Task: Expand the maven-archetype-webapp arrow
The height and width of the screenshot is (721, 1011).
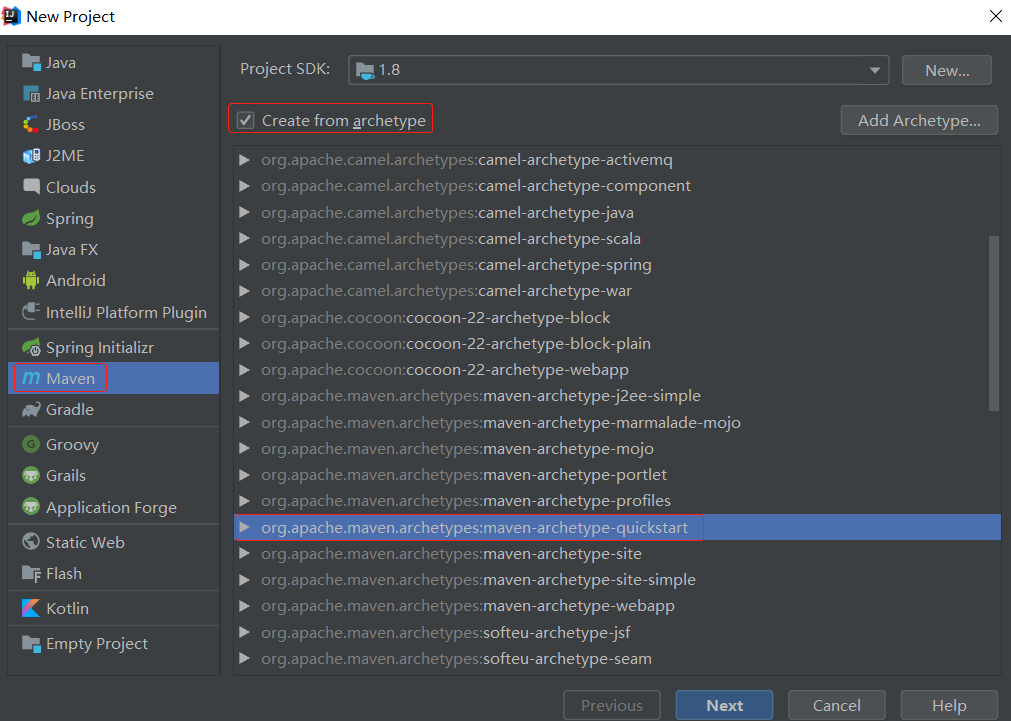Action: point(244,606)
